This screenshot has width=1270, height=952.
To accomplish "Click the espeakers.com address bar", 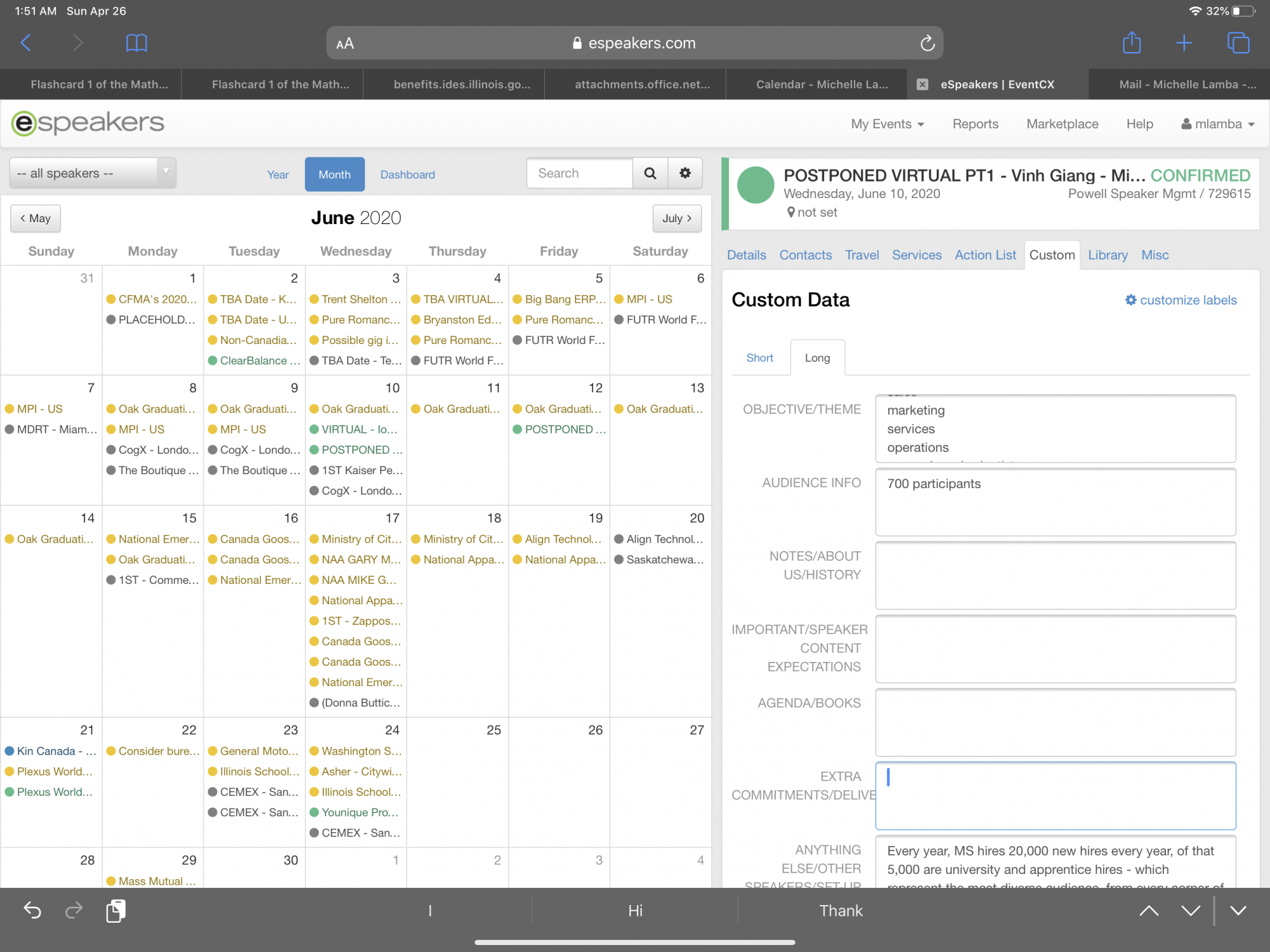I will (635, 43).
